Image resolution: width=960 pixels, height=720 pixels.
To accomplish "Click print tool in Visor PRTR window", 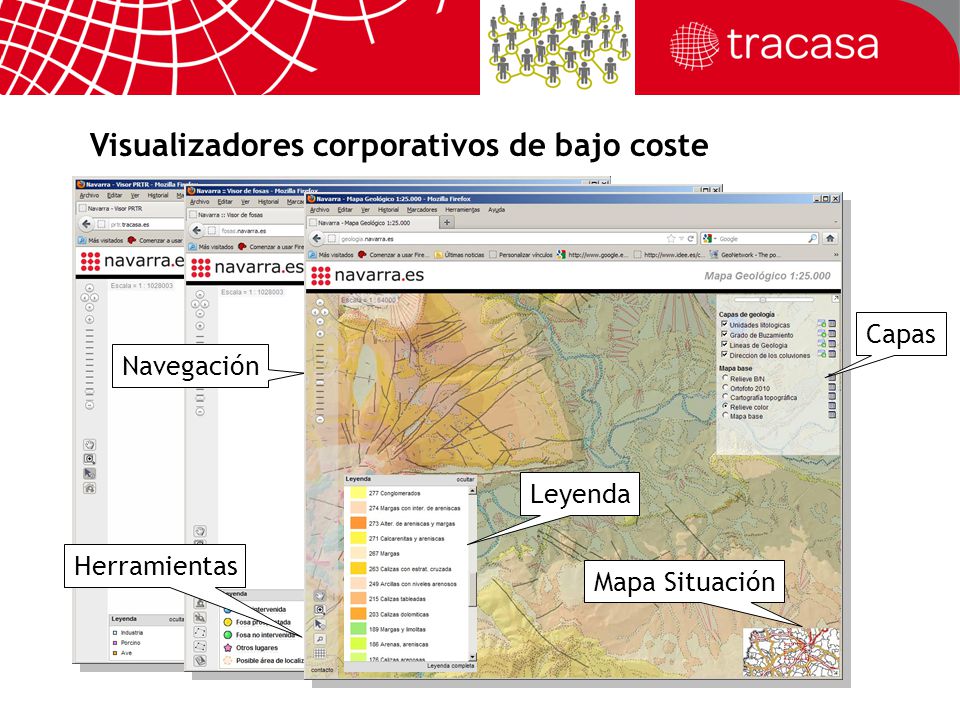I will click(x=89, y=489).
